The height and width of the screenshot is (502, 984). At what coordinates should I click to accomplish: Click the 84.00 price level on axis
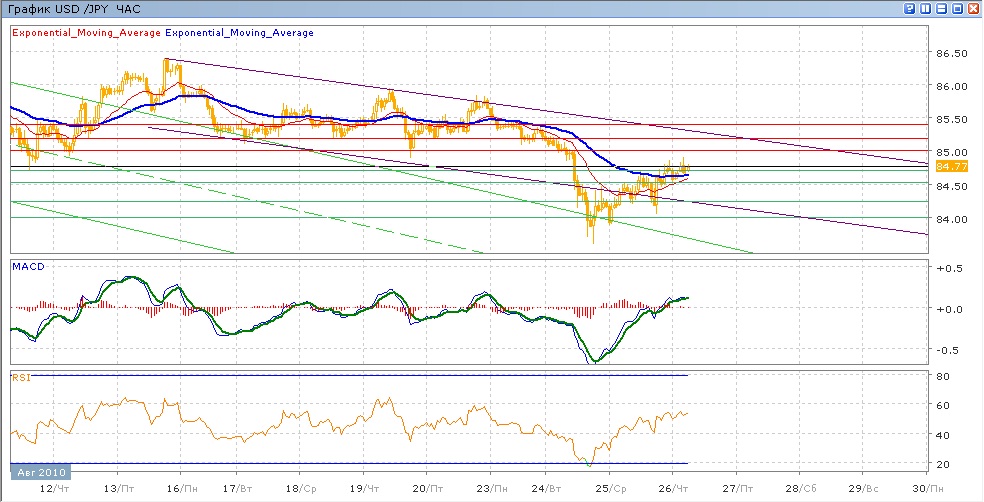coord(952,219)
